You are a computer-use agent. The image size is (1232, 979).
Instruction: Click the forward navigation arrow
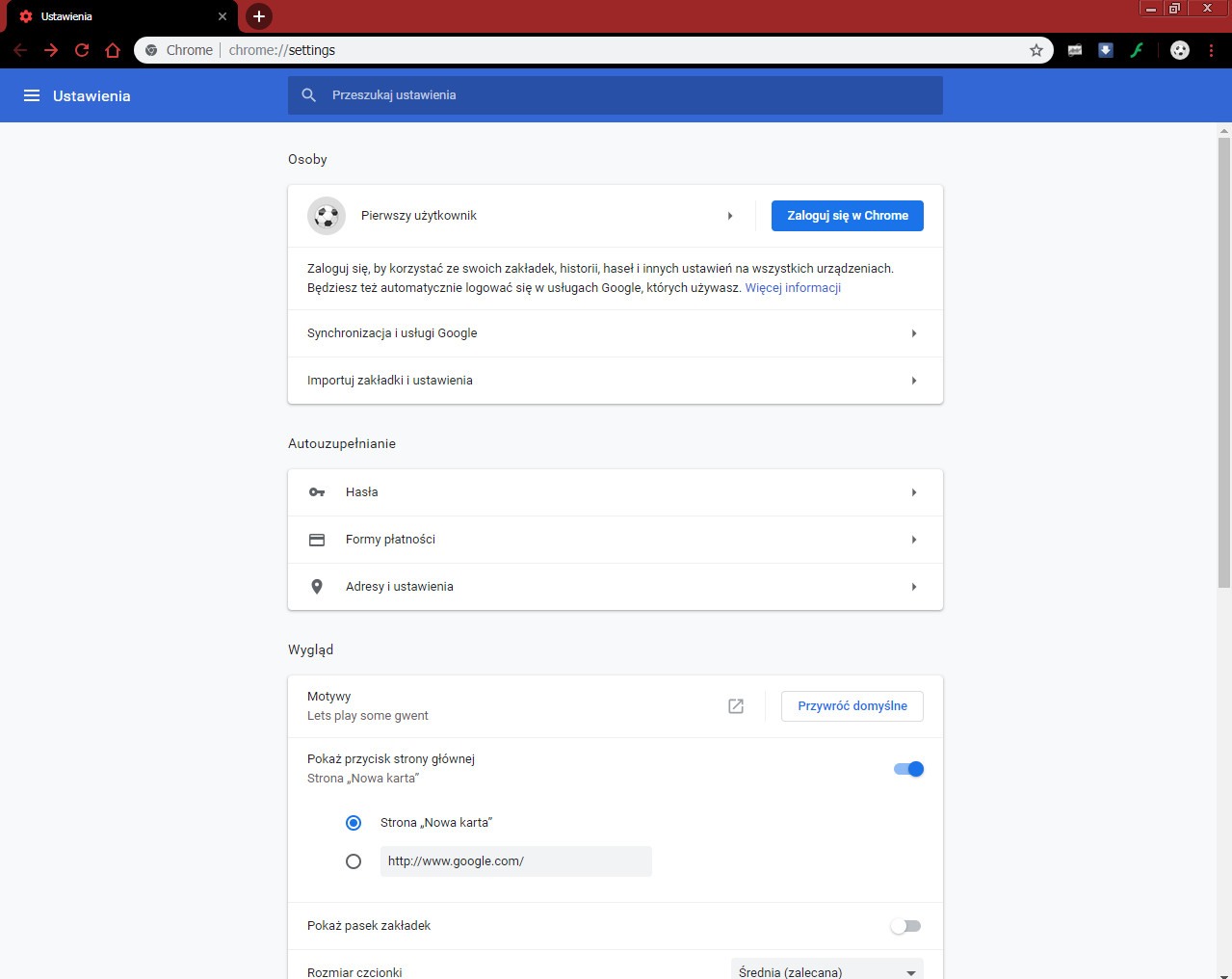(51, 50)
